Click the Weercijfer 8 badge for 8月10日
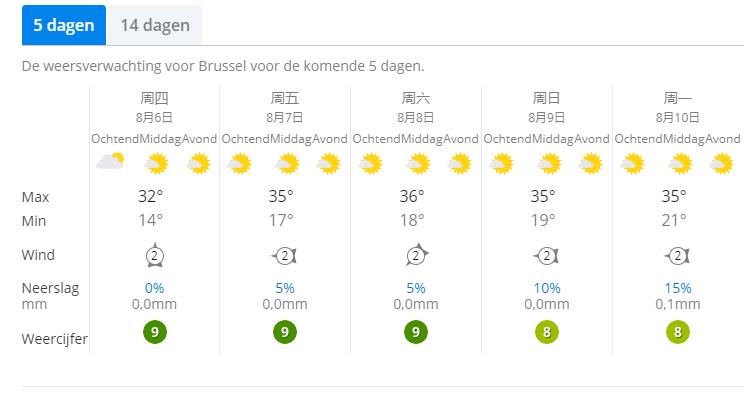Screen dimensions: 753x393 [678, 332]
